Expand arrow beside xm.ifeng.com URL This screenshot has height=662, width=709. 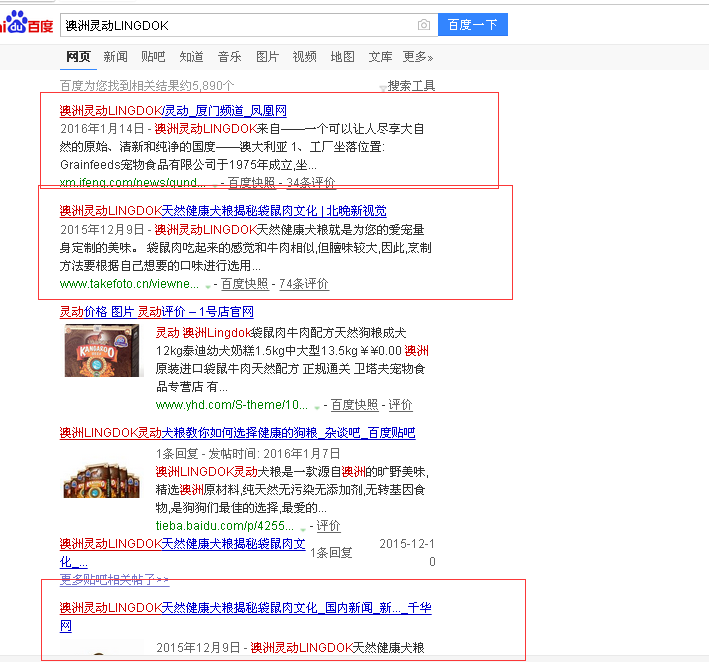pos(215,184)
